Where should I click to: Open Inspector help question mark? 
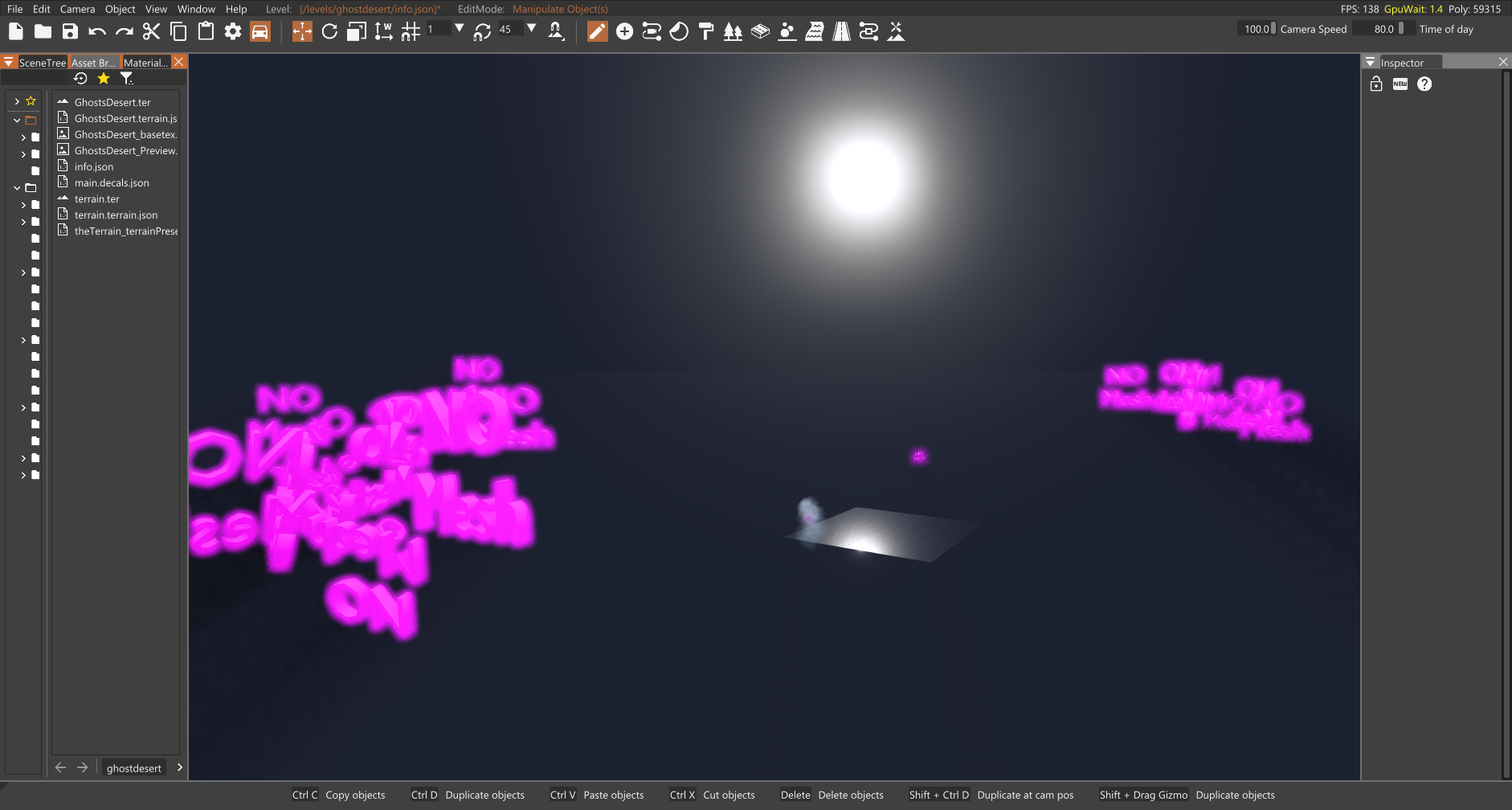[1424, 84]
